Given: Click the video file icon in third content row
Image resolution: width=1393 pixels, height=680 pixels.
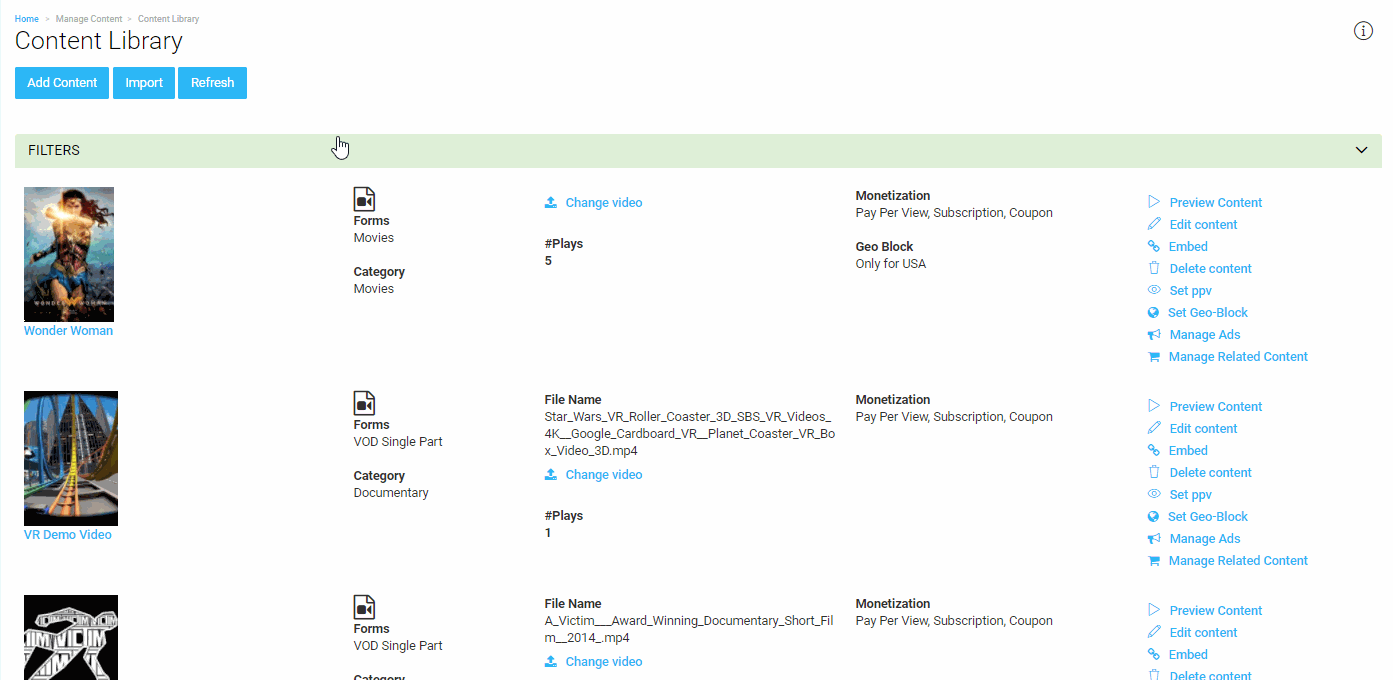Looking at the screenshot, I should pyautogui.click(x=364, y=607).
